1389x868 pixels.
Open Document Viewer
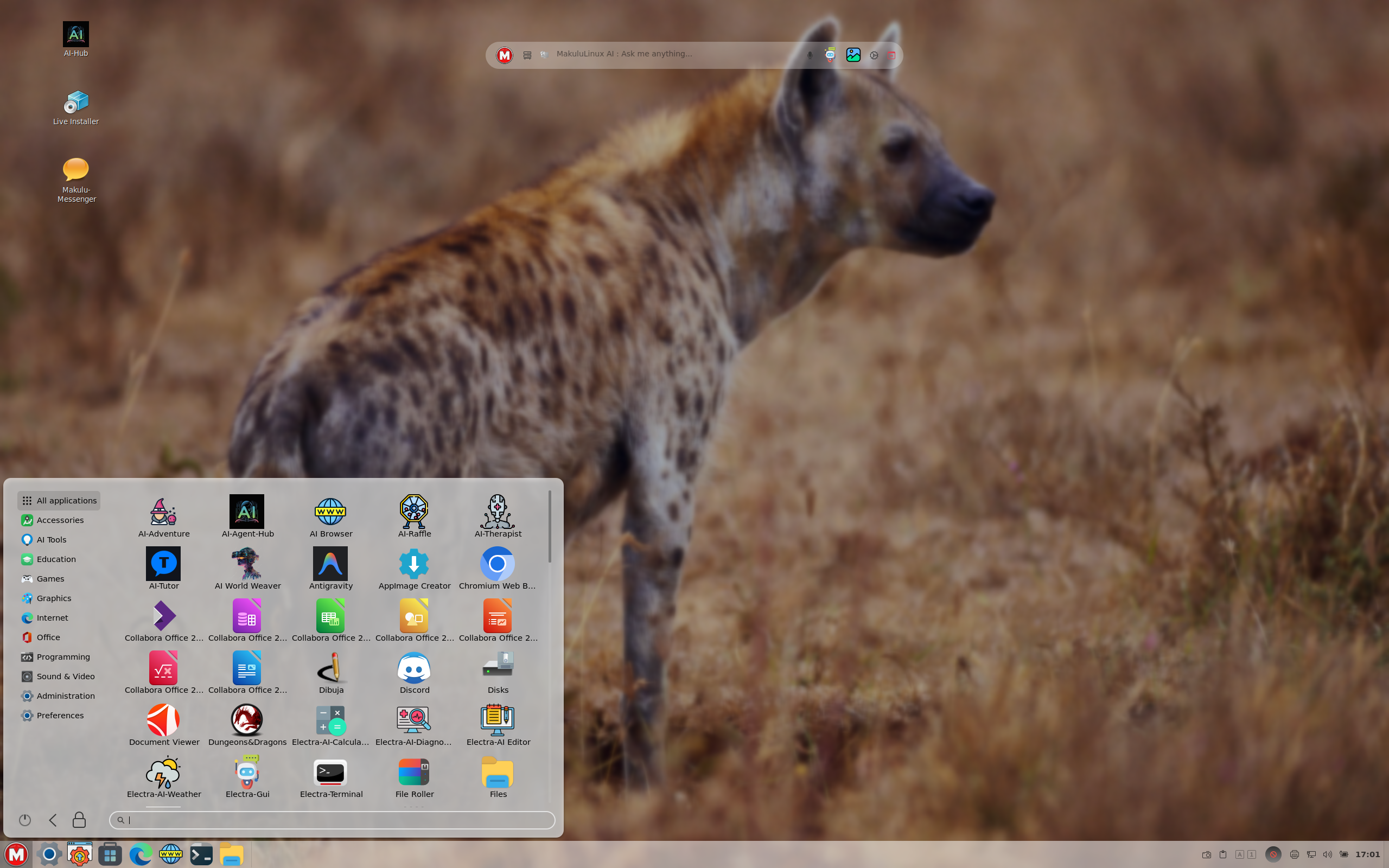(163, 724)
